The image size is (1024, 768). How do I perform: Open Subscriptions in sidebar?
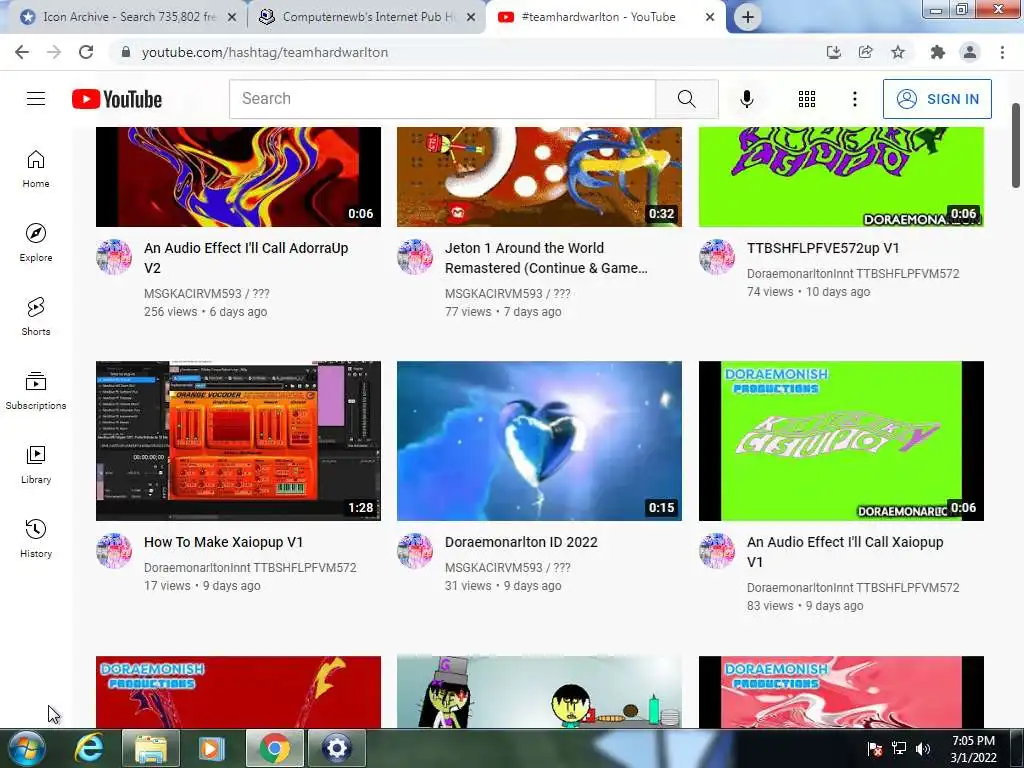(36, 391)
